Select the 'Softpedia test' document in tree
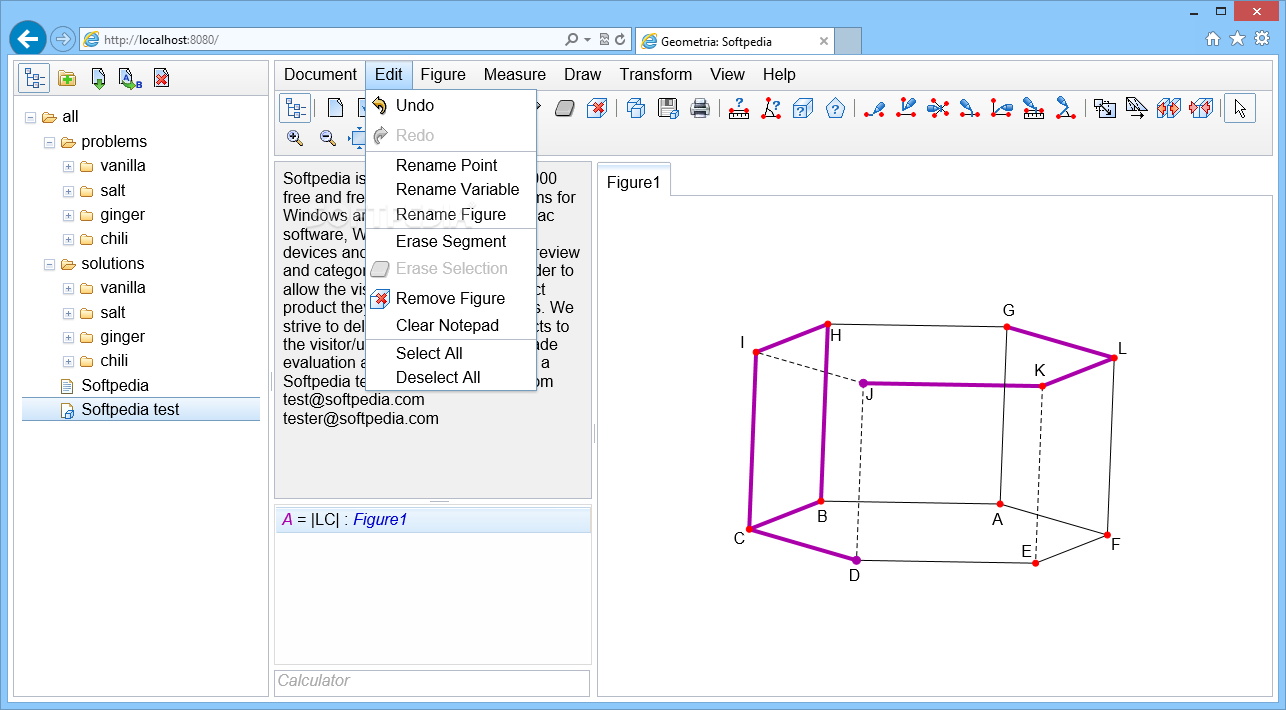Viewport: 1286px width, 710px height. 141,409
